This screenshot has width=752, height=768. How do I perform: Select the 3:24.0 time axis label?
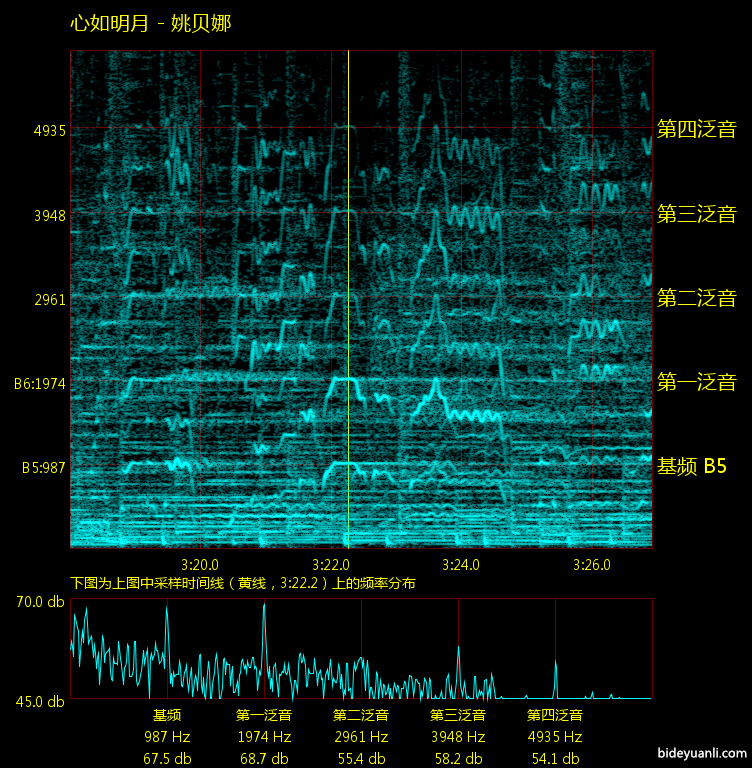[461, 563]
